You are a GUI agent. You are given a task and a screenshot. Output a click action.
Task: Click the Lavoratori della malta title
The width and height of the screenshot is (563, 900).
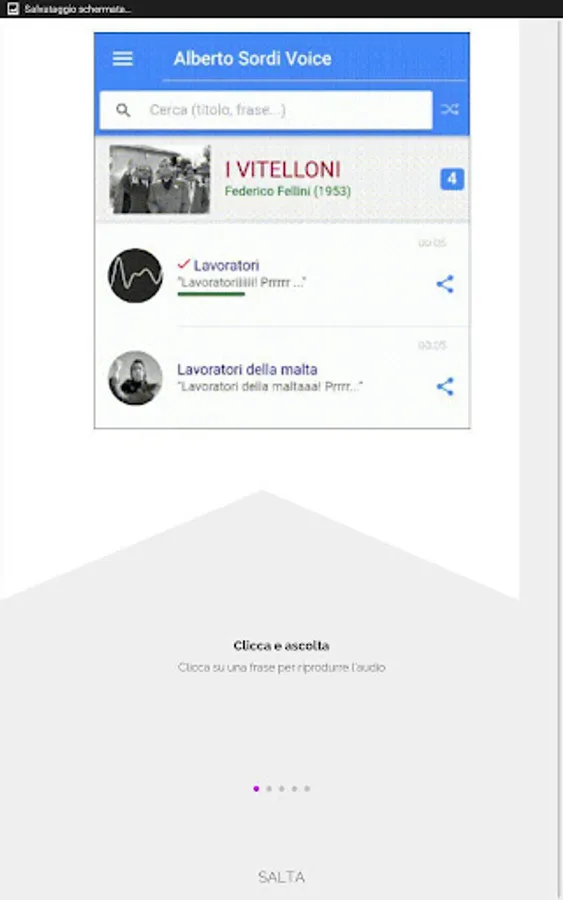[x=247, y=369]
